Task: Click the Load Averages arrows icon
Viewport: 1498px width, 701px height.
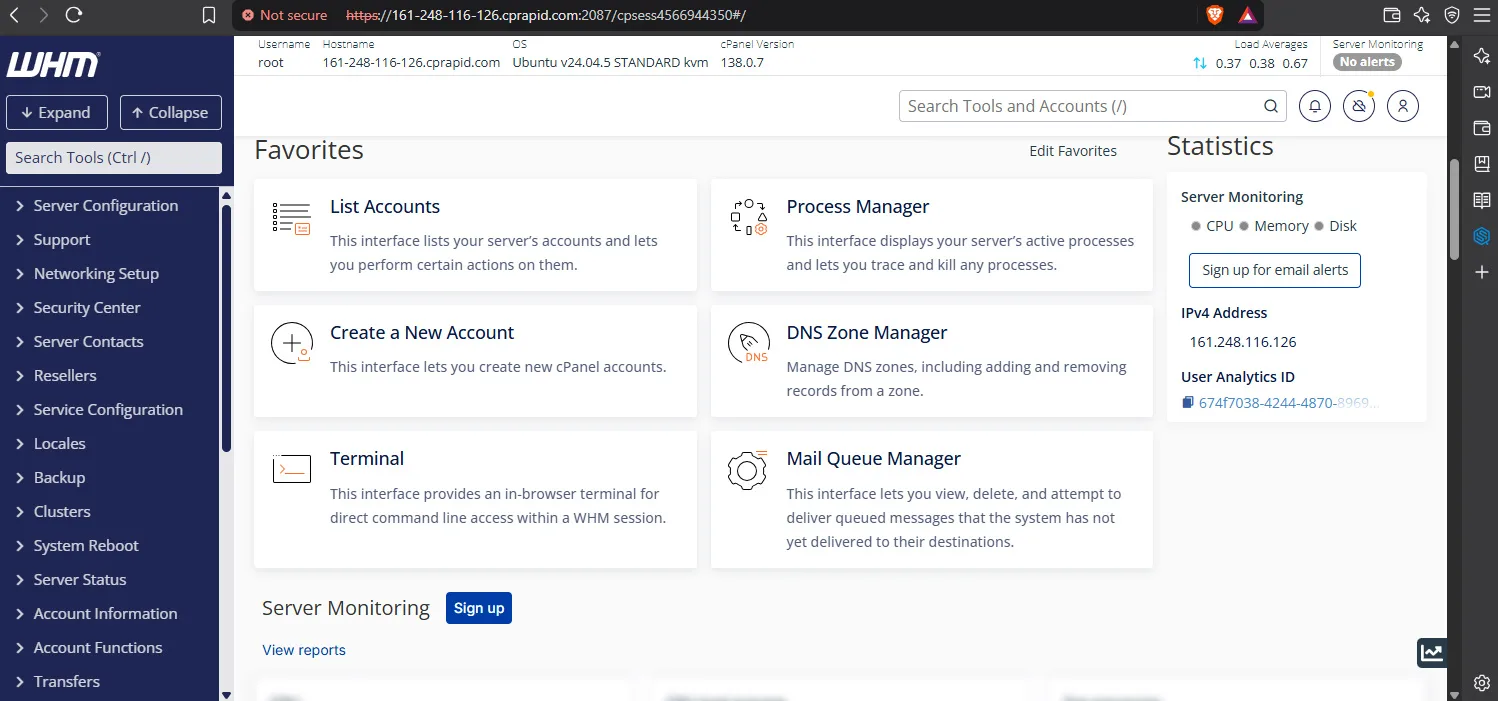Action: tap(1200, 63)
